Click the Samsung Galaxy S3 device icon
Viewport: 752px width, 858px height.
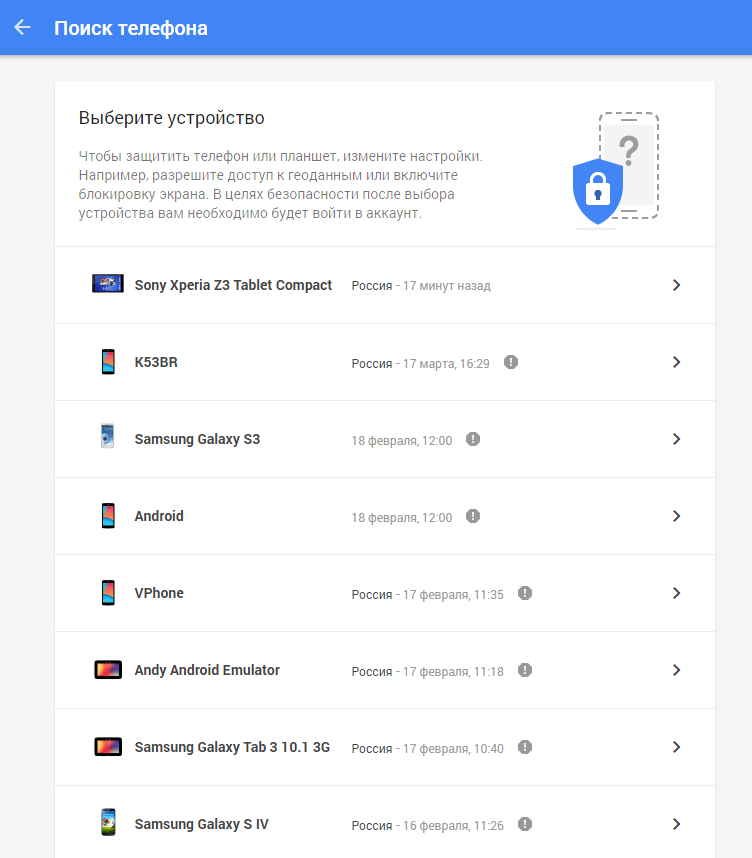[108, 436]
